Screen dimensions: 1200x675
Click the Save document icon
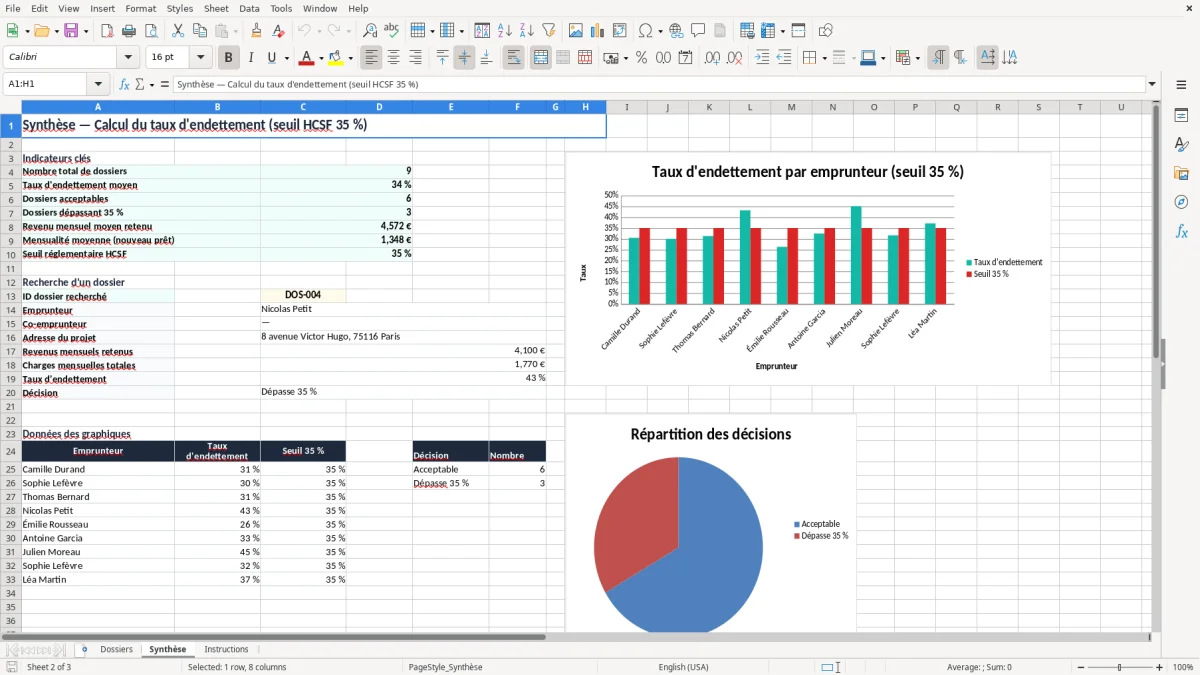(x=71, y=31)
